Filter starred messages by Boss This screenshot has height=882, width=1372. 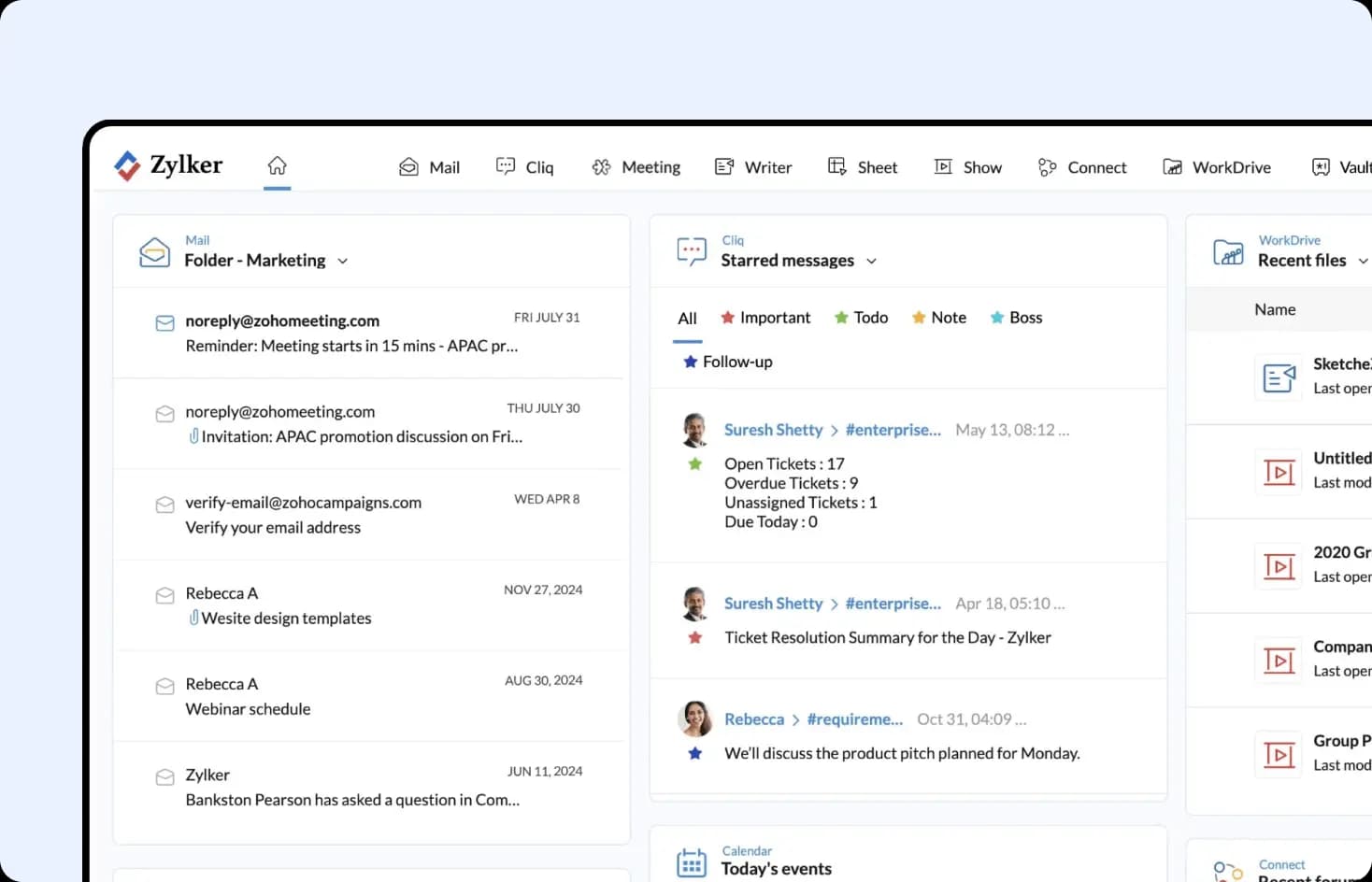(x=1016, y=318)
